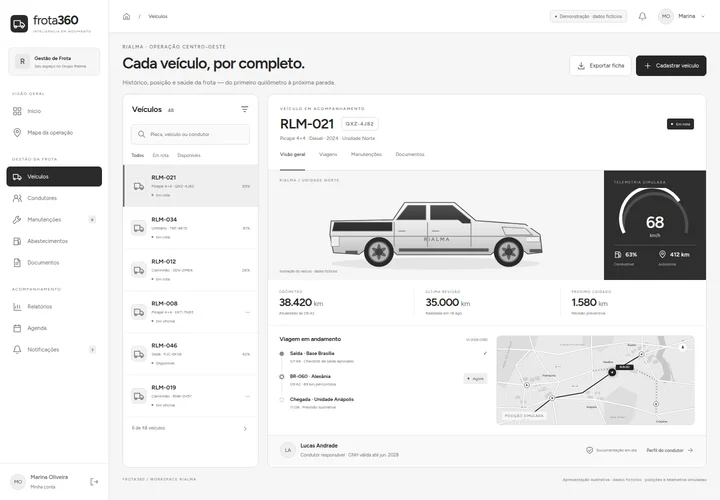Click the Placa, veículo ou condutor search field
720x500 pixels.
coord(191,135)
